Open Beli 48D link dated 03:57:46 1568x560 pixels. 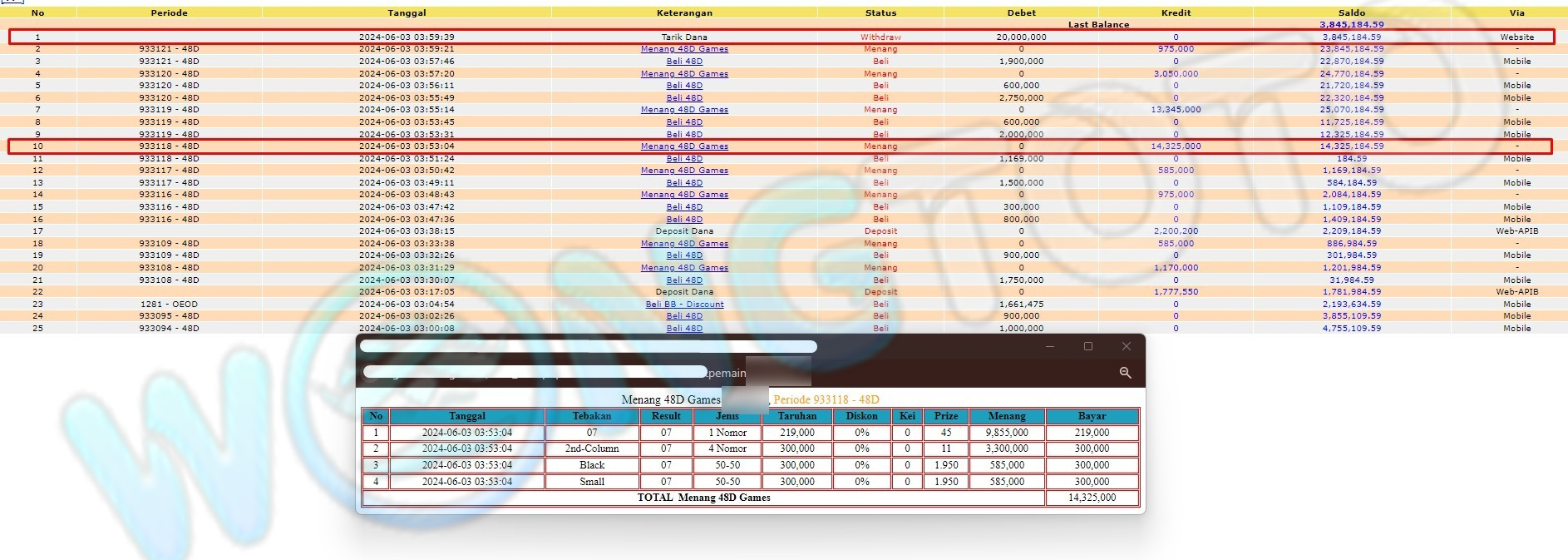click(684, 62)
